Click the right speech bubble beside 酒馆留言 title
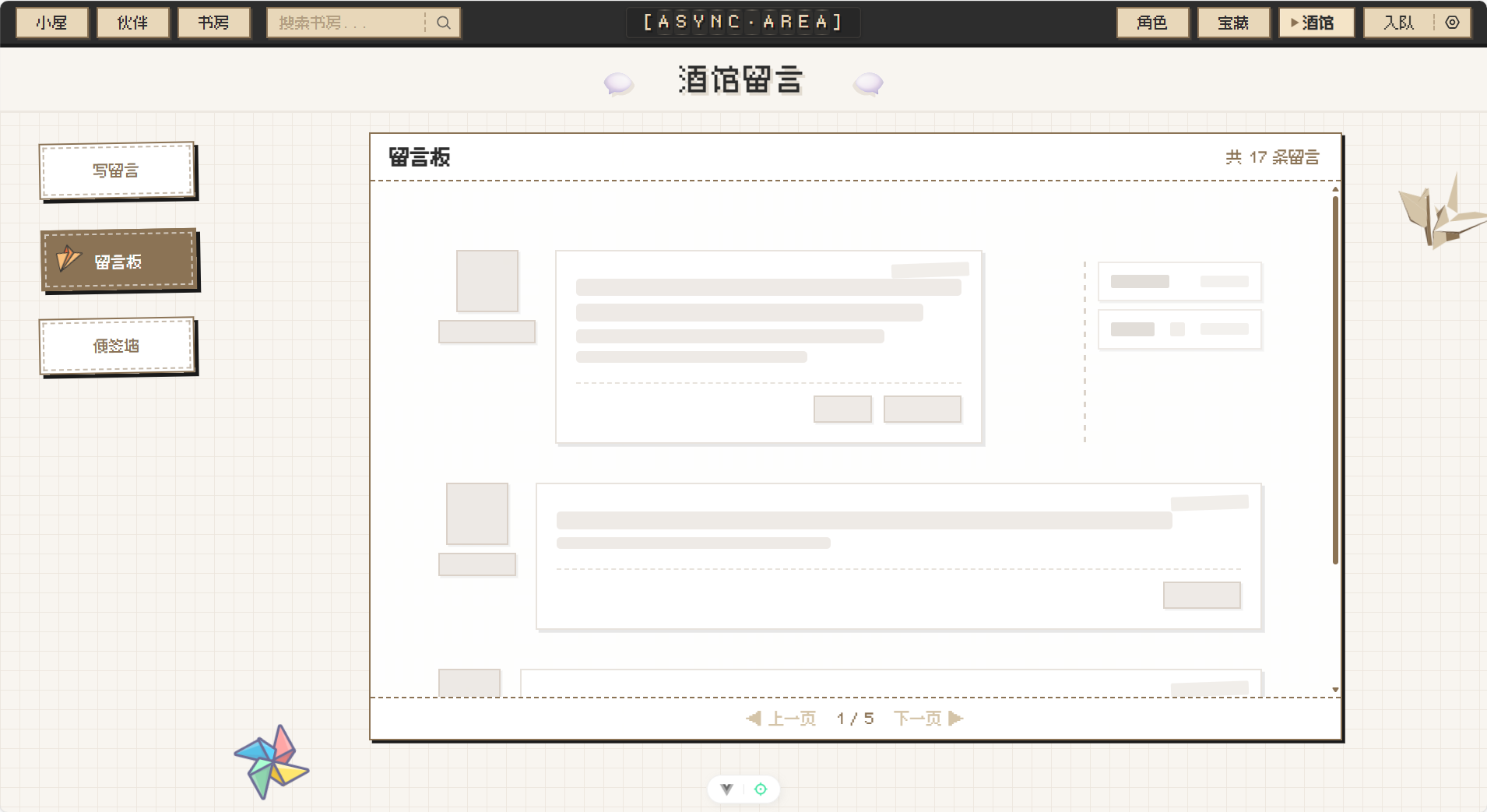 869,83
